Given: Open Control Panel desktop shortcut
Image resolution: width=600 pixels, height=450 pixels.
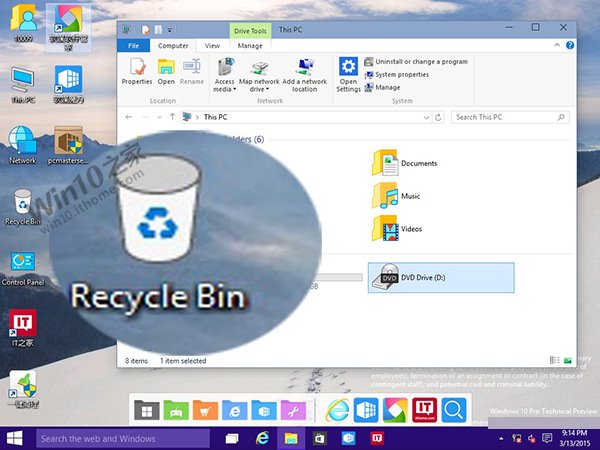Looking at the screenshot, I should [21, 267].
